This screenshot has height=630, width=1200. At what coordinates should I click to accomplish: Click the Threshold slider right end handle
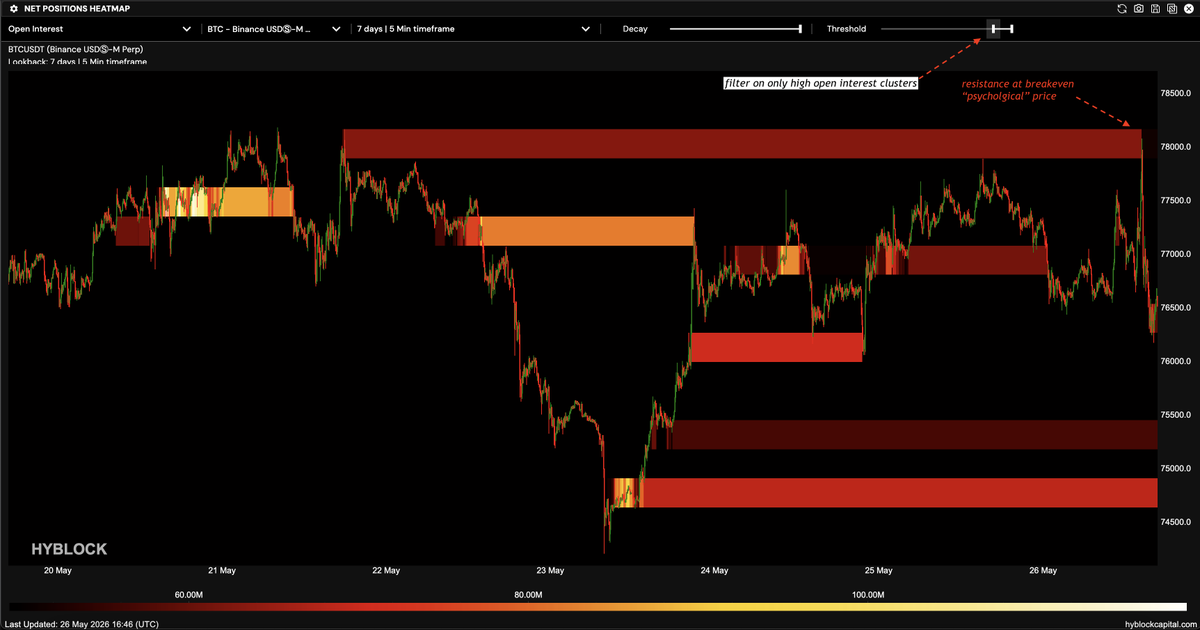1012,29
